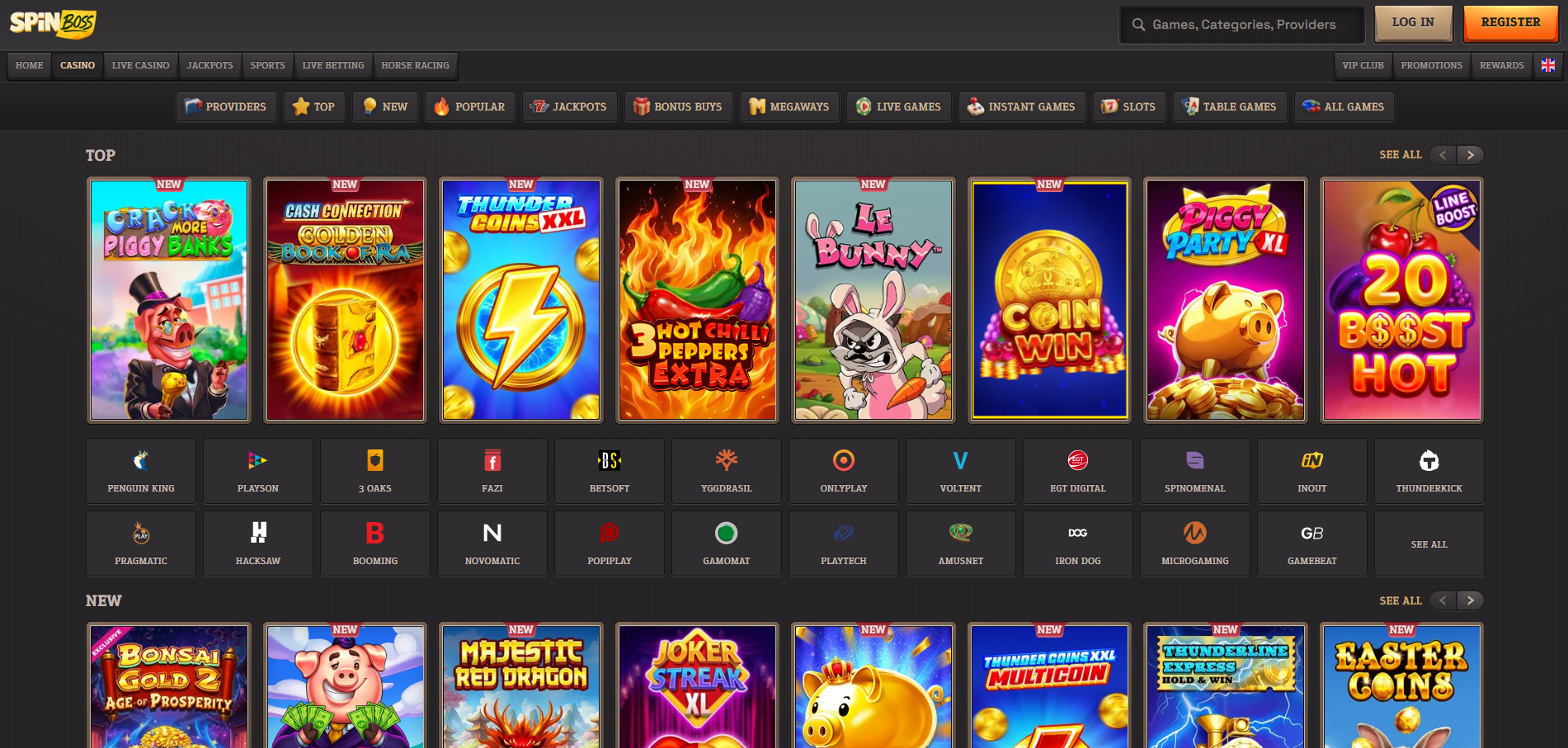Choose the Iron Dog provider
Image resolution: width=1568 pixels, height=748 pixels.
[1078, 543]
